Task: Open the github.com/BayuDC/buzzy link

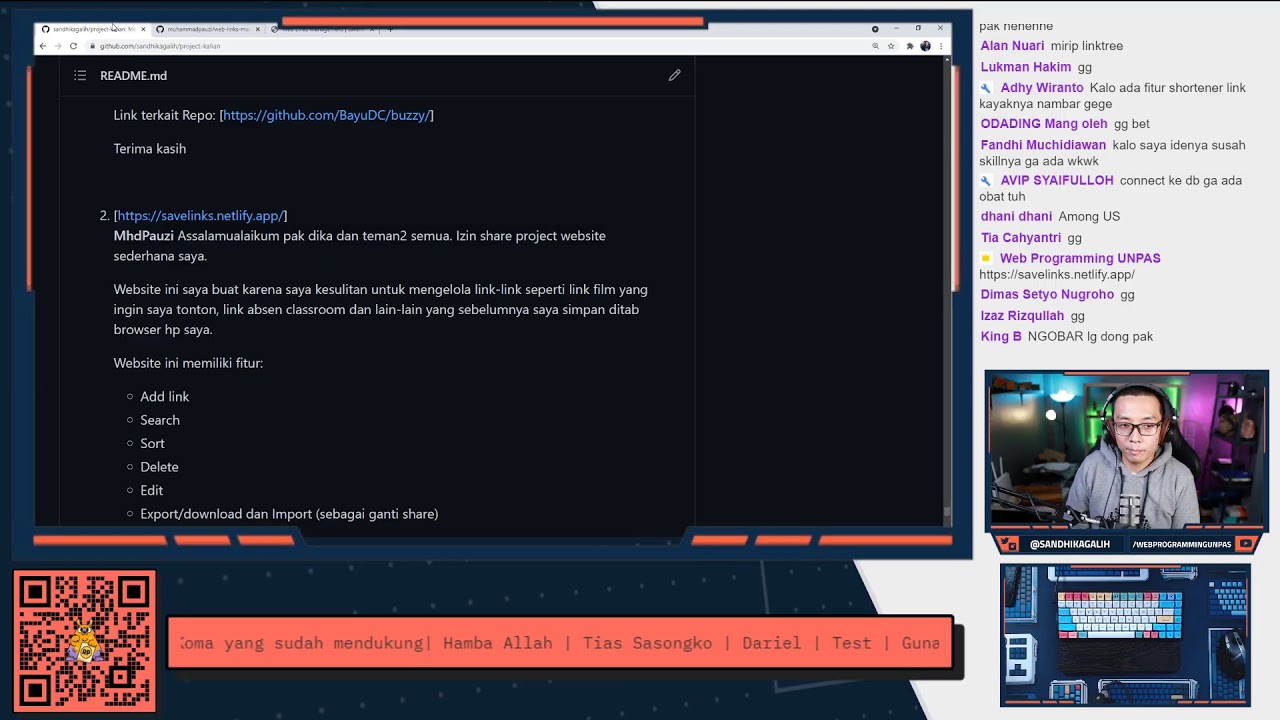Action: pos(326,115)
